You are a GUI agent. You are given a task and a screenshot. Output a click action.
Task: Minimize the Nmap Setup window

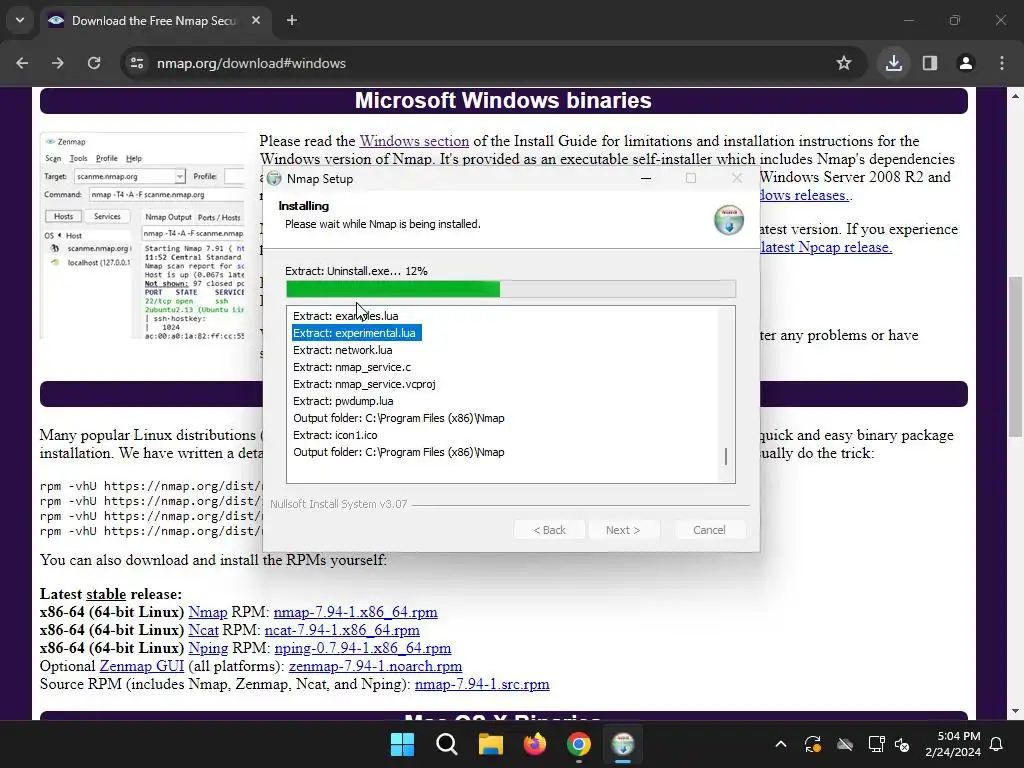646,178
